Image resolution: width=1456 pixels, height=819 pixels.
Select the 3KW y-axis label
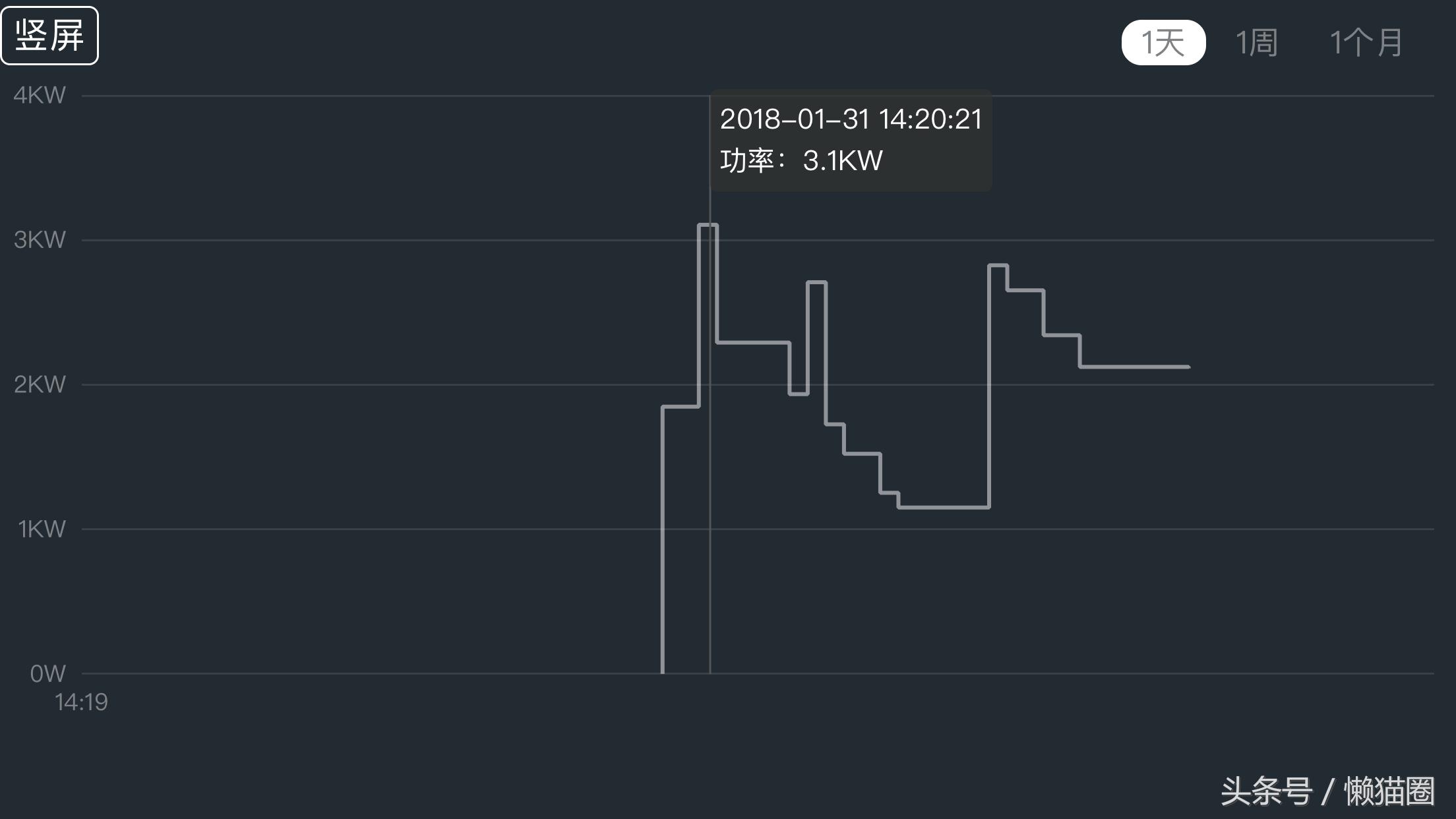[x=40, y=239]
